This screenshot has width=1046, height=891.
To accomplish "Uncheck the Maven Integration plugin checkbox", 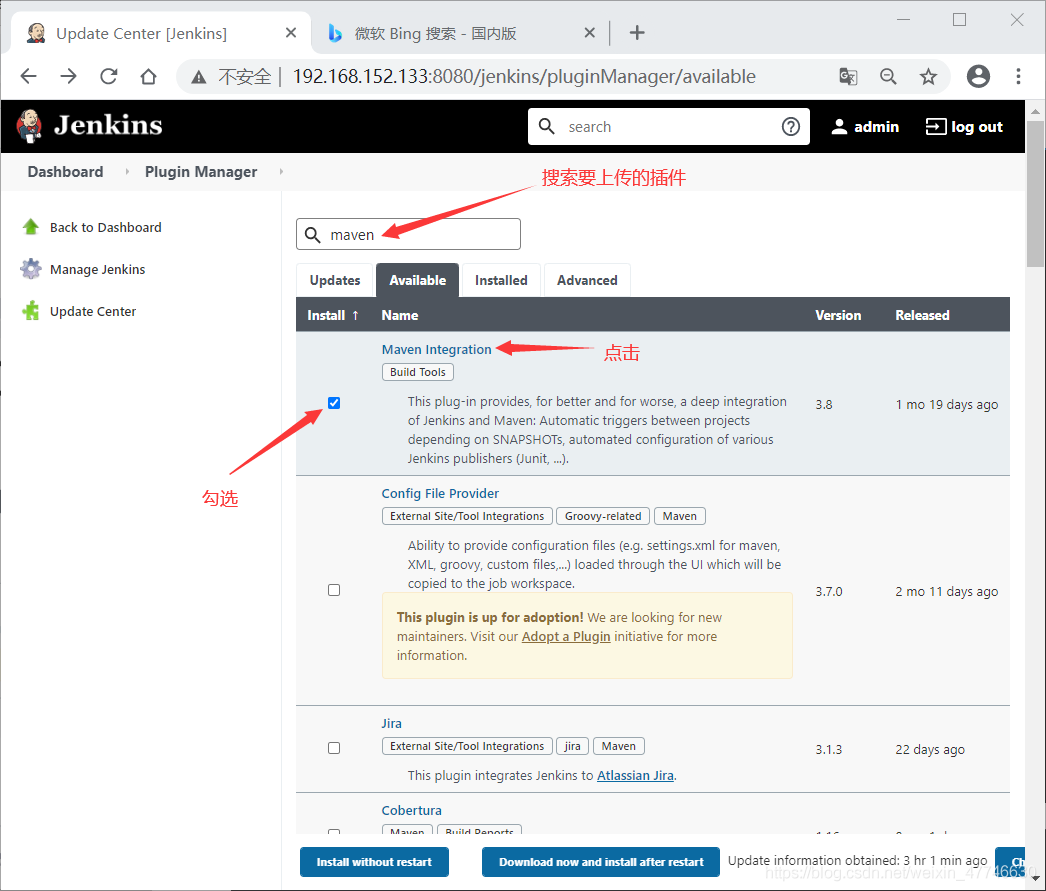I will pyautogui.click(x=334, y=403).
